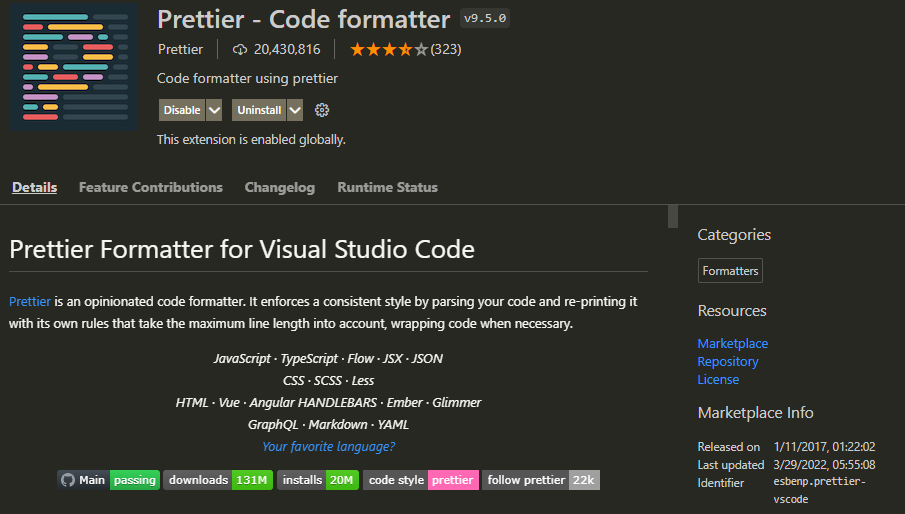Click the downloads 131M badge
The width and height of the screenshot is (905, 514).
[x=218, y=480]
